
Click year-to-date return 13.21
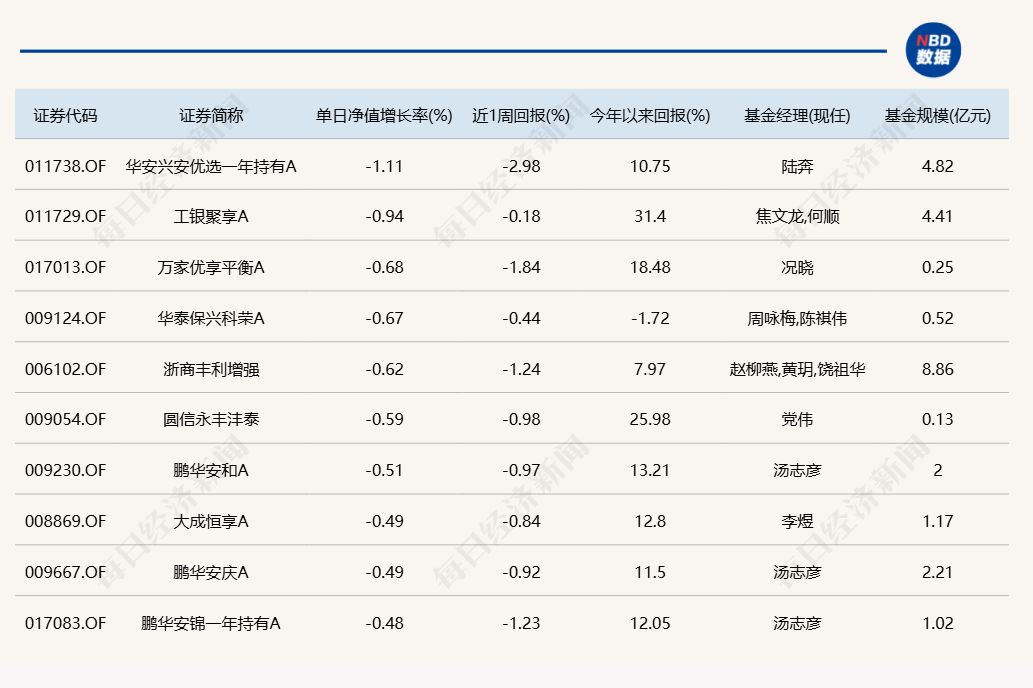click(x=650, y=470)
